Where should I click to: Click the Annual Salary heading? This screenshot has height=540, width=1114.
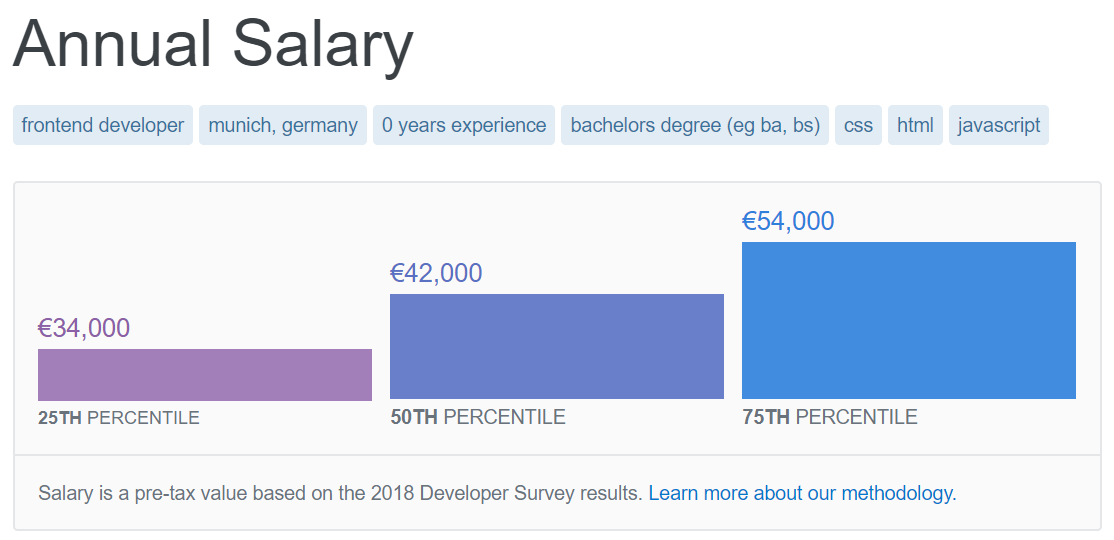click(213, 44)
